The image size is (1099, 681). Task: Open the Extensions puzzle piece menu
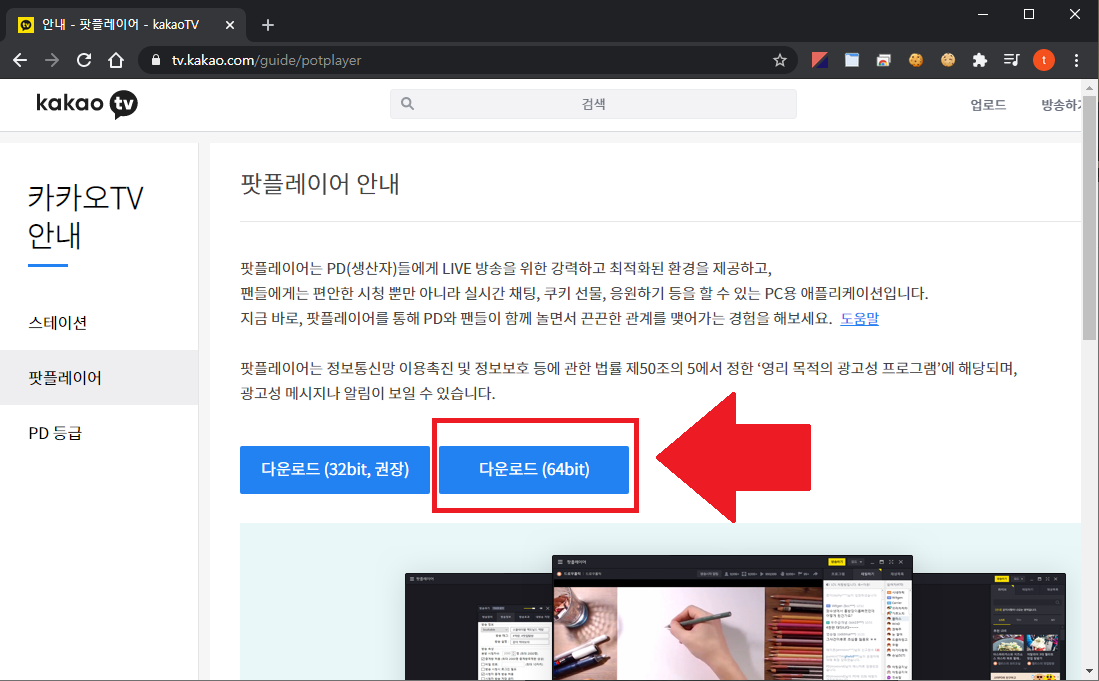tap(980, 60)
